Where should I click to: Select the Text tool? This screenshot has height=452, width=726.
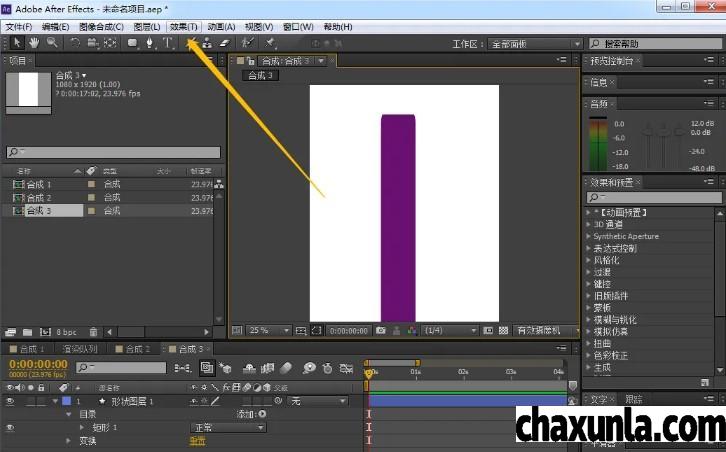[168, 43]
